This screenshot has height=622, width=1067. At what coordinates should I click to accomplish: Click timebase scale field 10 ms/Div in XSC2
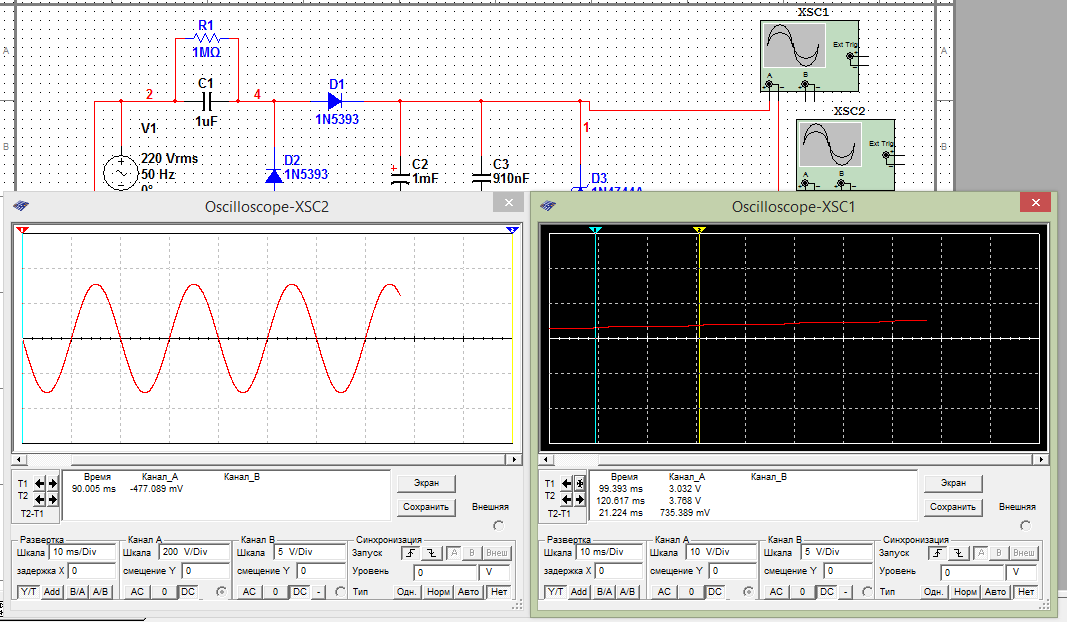point(82,552)
